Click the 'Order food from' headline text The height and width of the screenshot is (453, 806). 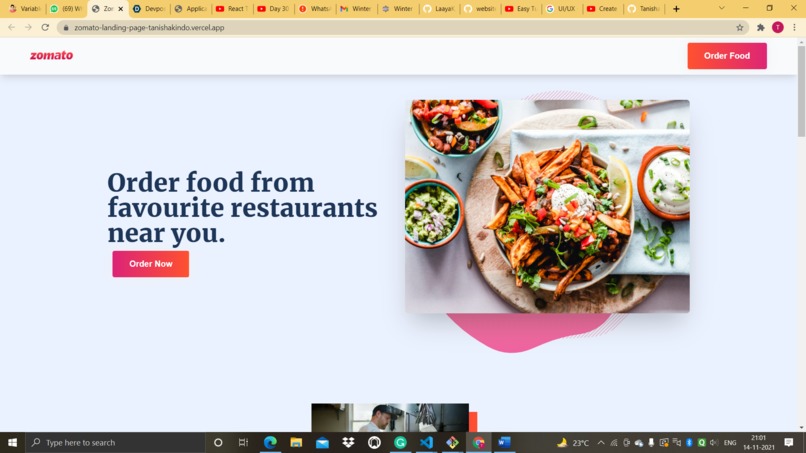click(211, 183)
